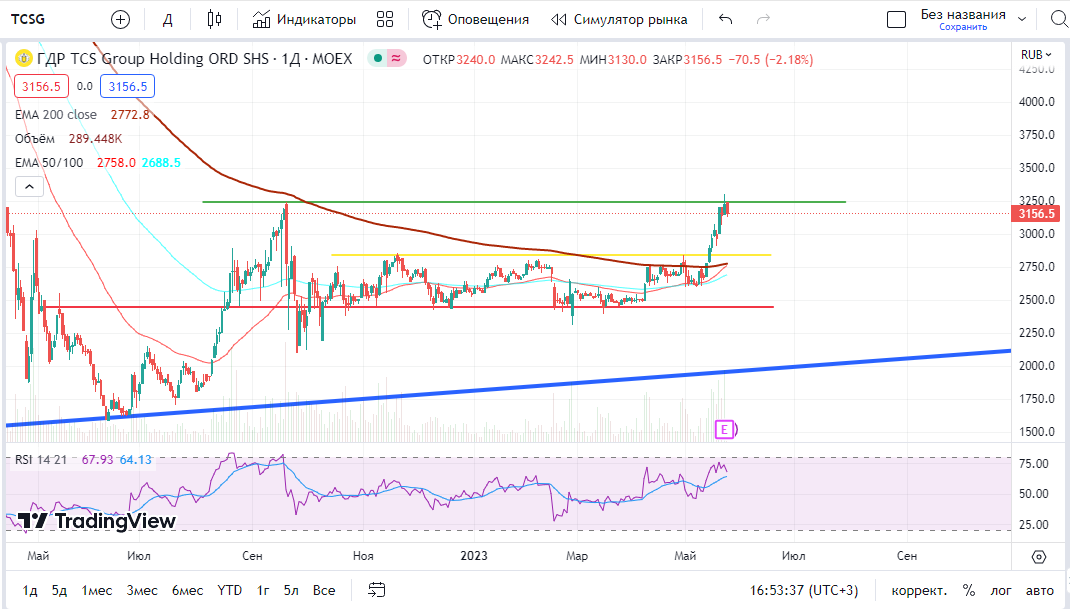This screenshot has height=609, width=1070.
Task: Click the TradingView logo
Action: [x=96, y=521]
